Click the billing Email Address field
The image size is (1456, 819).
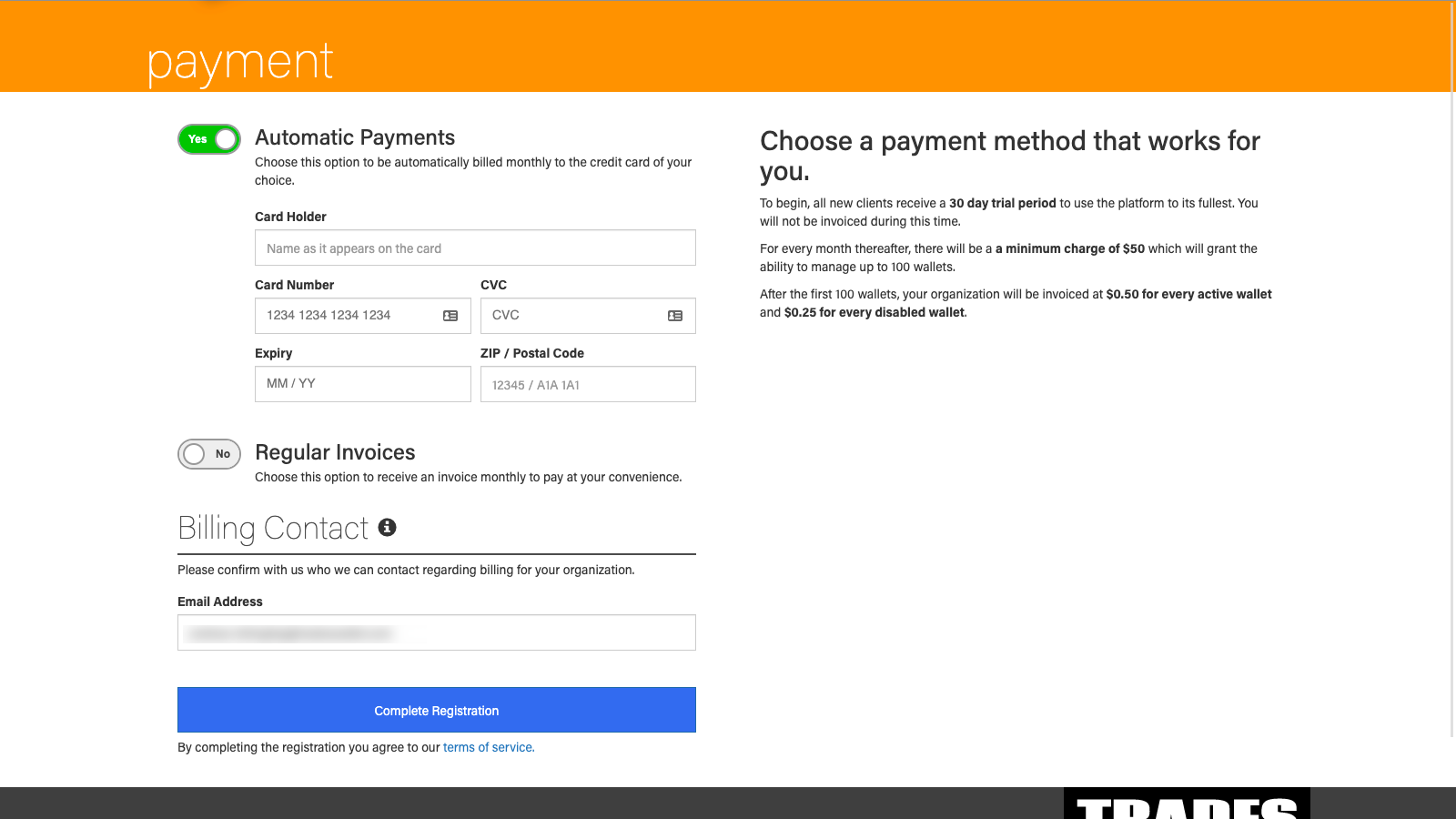coord(437,633)
